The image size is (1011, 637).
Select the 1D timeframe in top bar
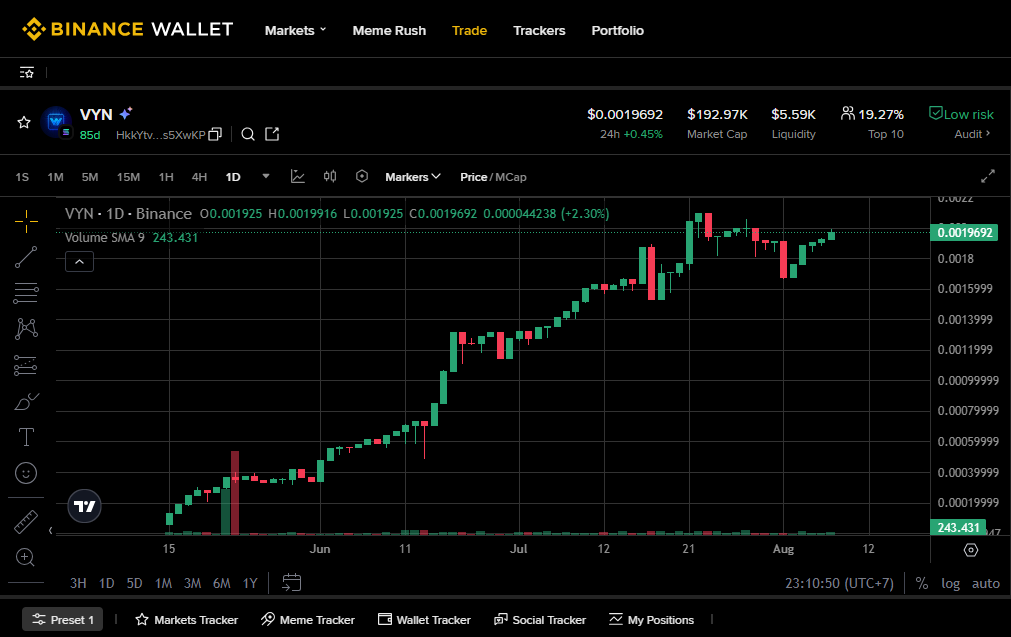[x=233, y=177]
